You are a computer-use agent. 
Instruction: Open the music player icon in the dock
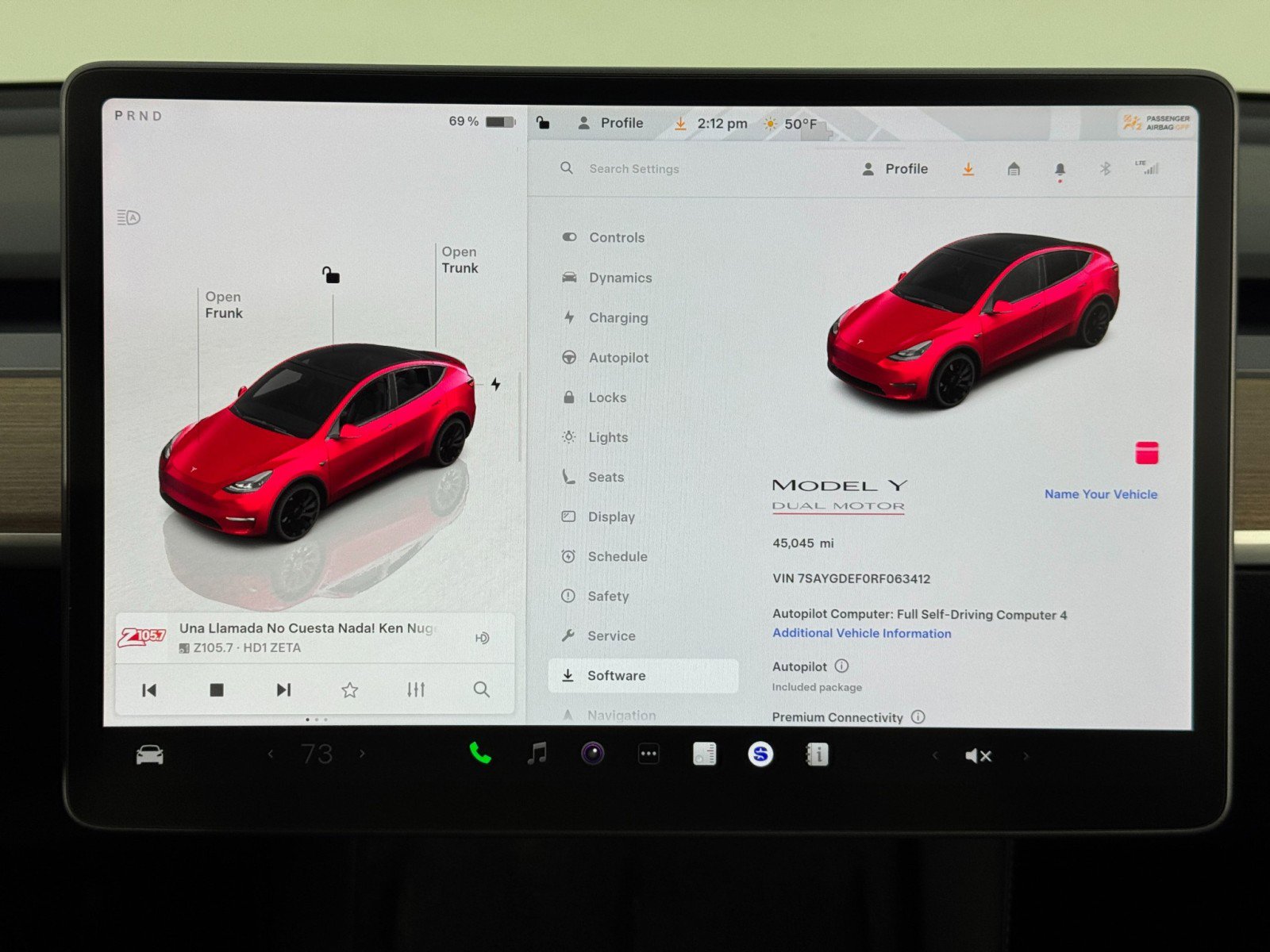[537, 754]
